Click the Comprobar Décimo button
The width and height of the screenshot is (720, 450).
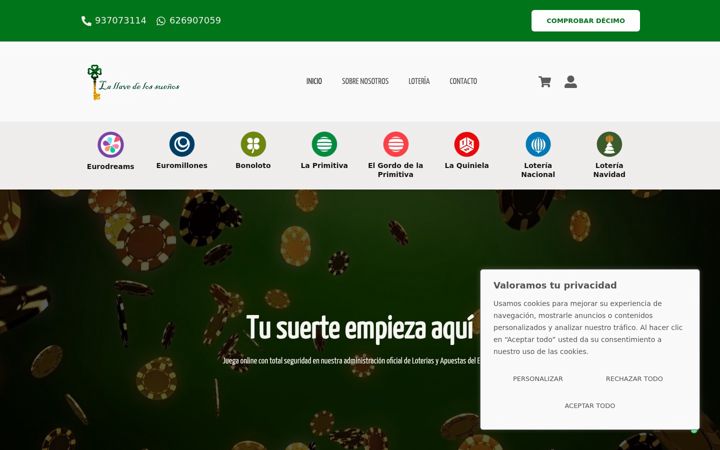(585, 21)
